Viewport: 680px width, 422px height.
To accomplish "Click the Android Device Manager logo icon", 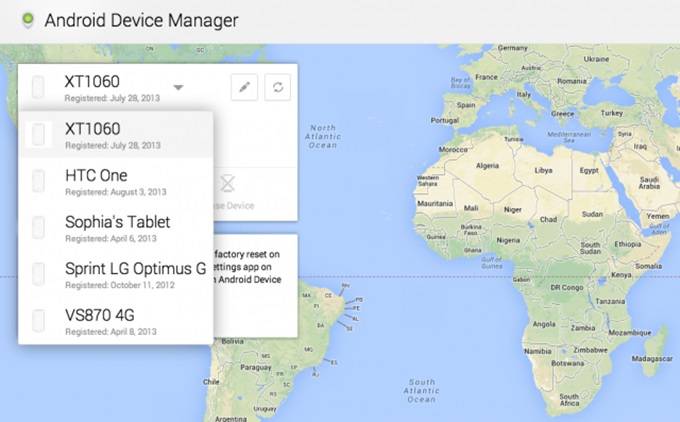I will click(28, 20).
